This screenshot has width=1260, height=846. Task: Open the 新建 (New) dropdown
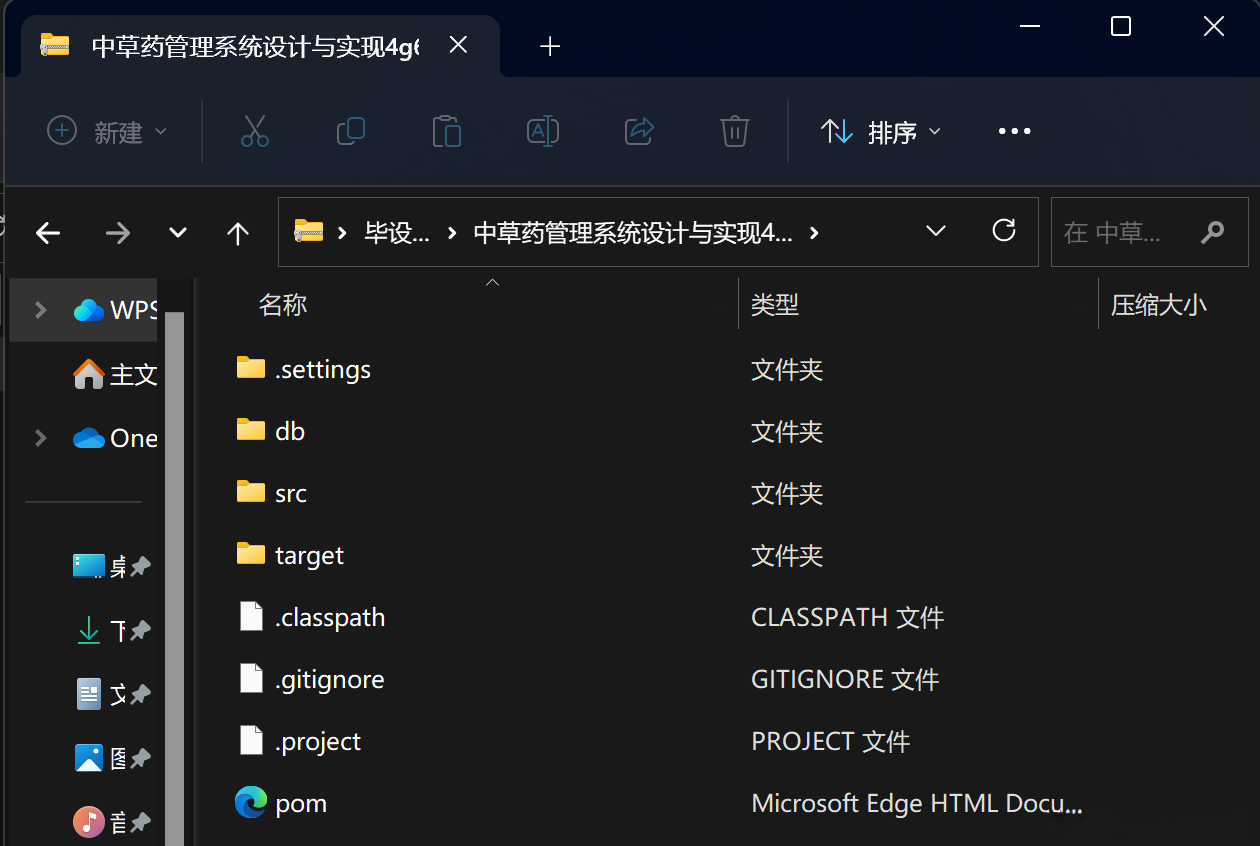point(107,131)
